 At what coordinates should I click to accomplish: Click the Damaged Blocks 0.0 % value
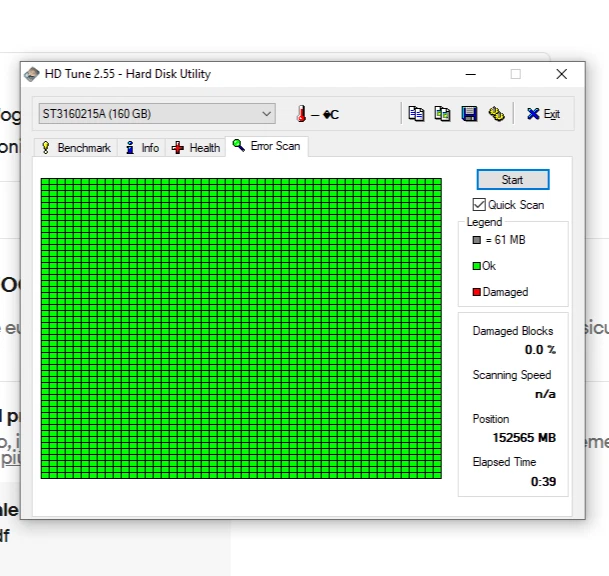(540, 350)
